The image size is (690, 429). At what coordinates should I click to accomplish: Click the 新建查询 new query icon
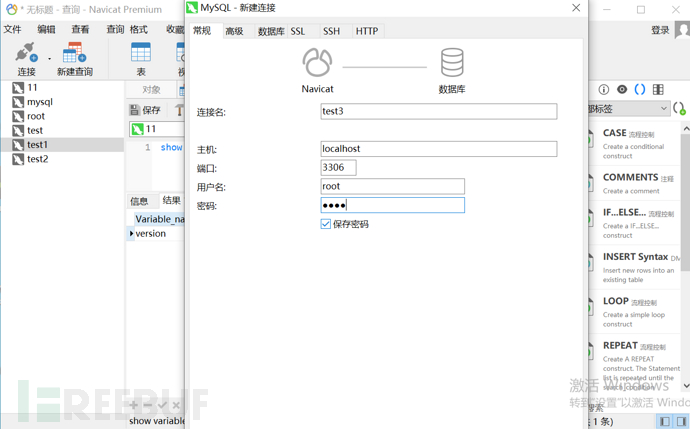[x=74, y=58]
